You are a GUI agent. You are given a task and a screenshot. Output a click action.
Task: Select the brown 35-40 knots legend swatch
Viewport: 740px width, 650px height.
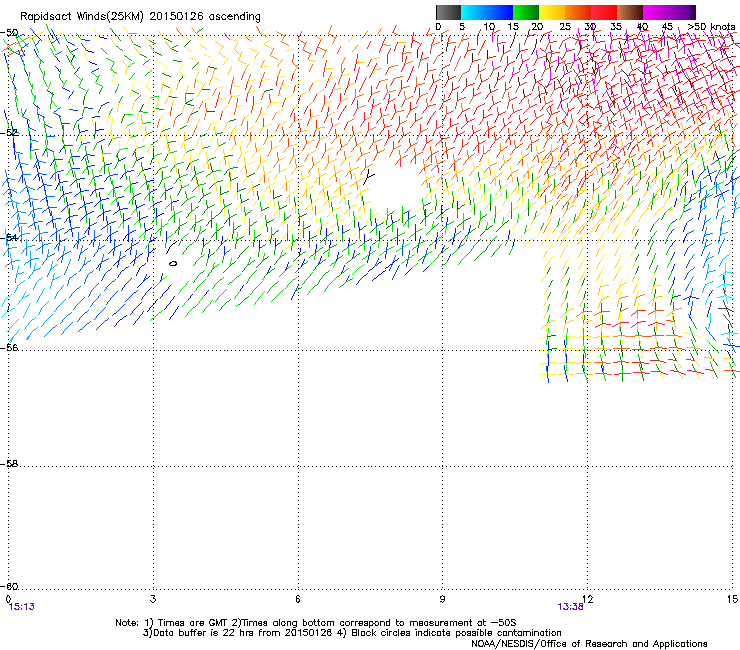pos(630,12)
